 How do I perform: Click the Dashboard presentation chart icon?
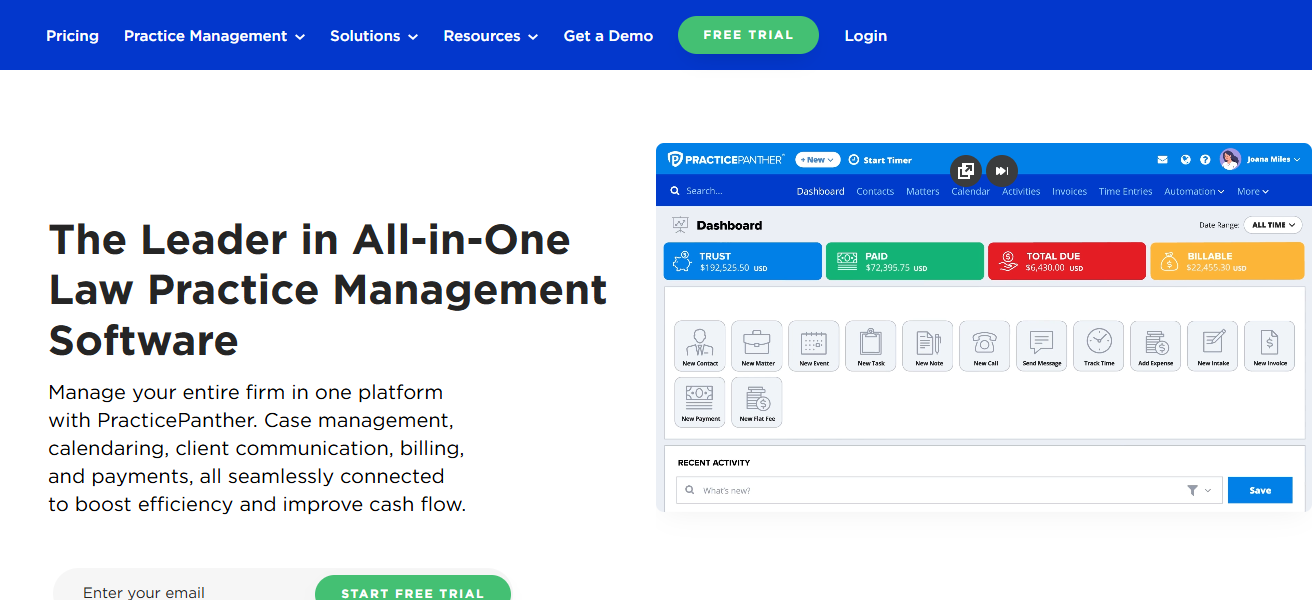[x=681, y=225]
